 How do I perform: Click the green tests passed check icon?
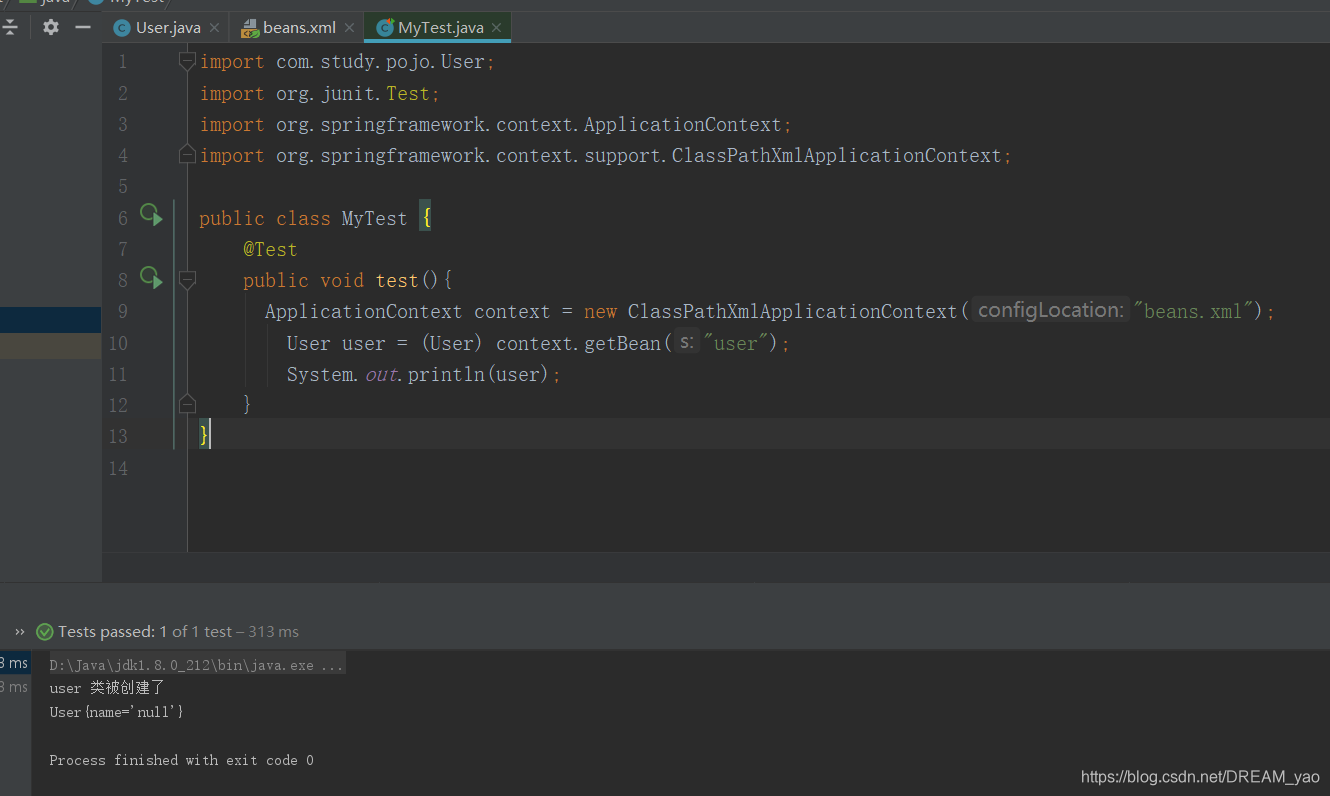pyautogui.click(x=44, y=632)
